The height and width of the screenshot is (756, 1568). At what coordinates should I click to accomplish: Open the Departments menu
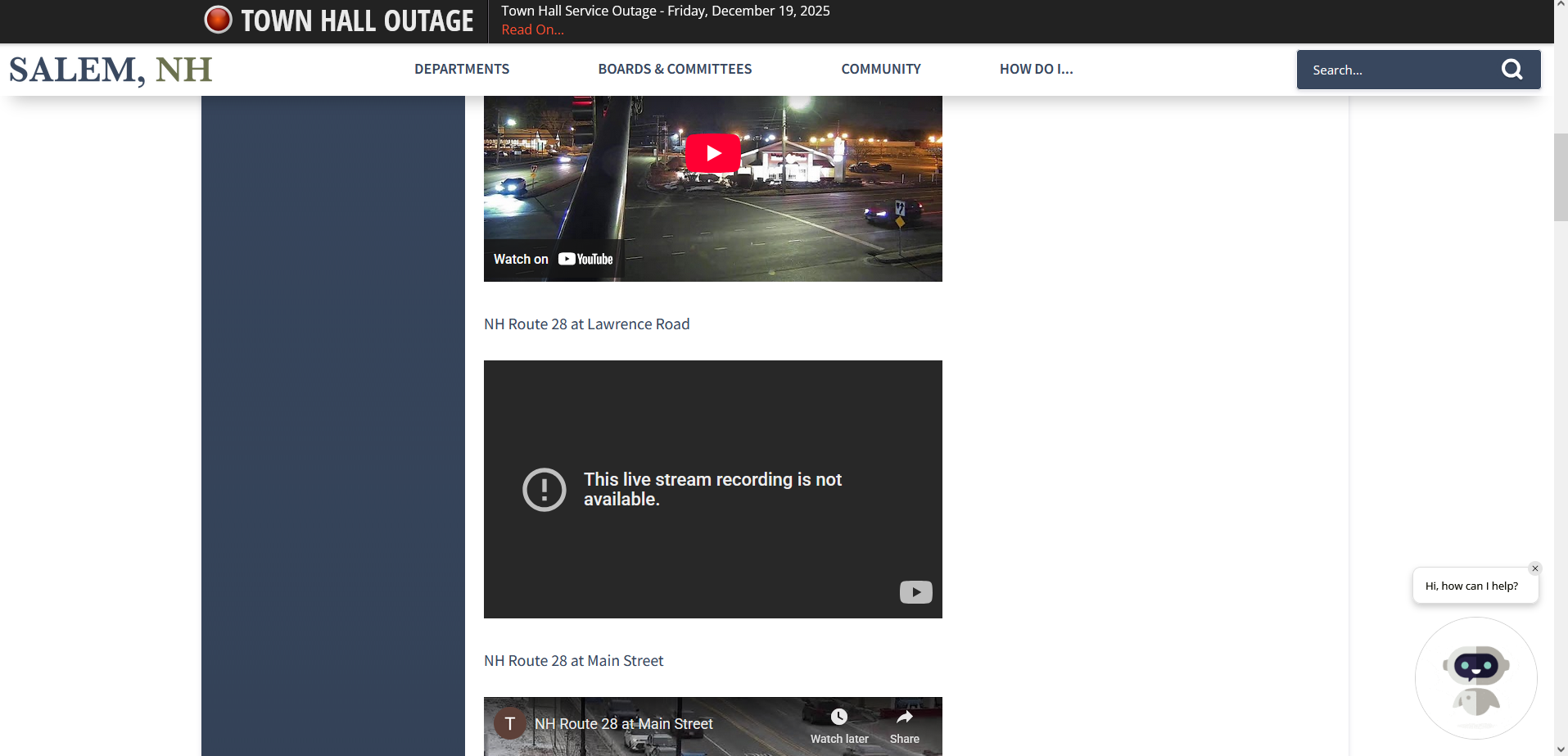tap(462, 69)
